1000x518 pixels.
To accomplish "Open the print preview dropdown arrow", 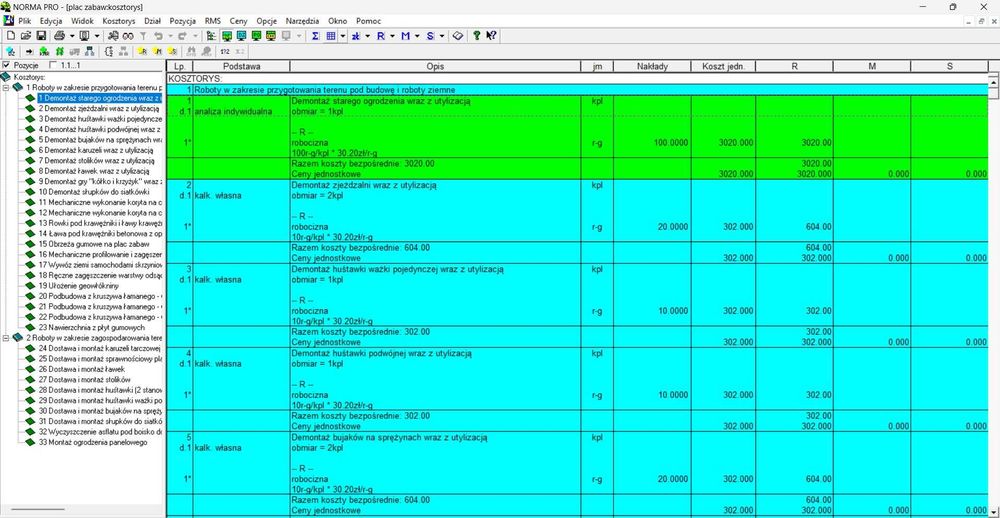I will pyautogui.click(x=97, y=36).
